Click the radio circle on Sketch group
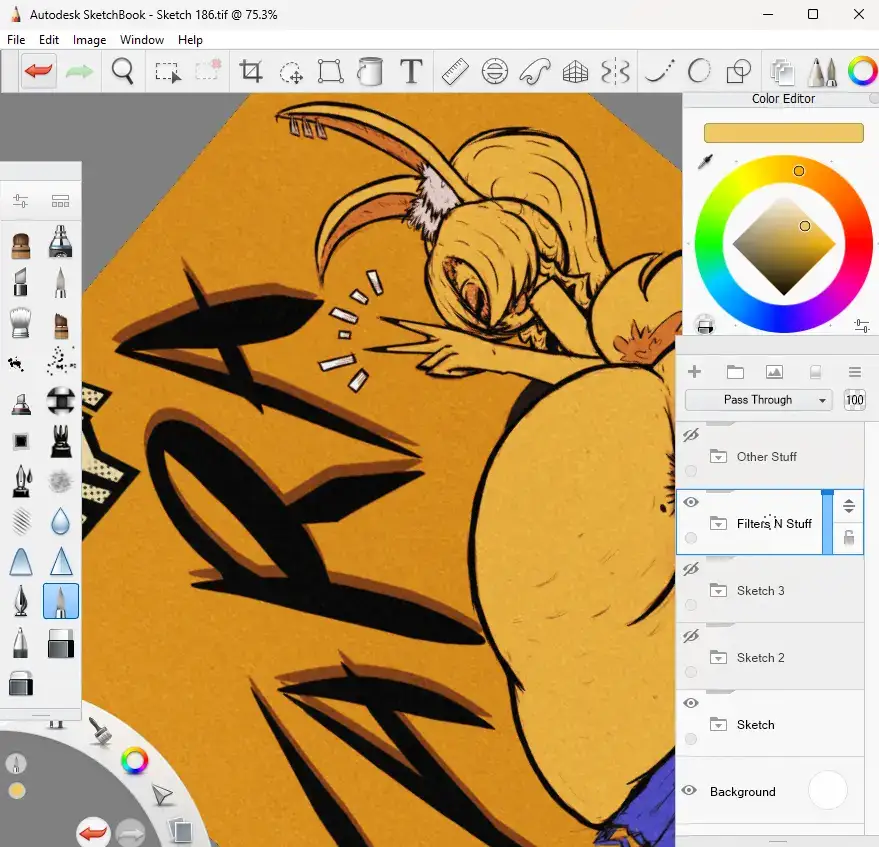This screenshot has width=879, height=847. tap(691, 739)
